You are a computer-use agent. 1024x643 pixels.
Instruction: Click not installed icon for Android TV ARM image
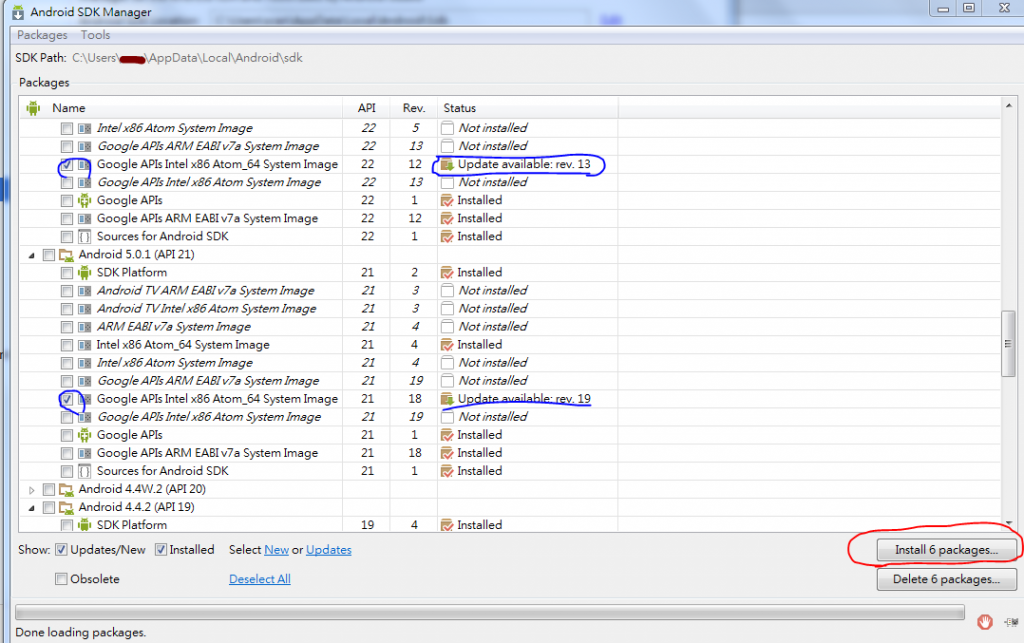point(447,290)
